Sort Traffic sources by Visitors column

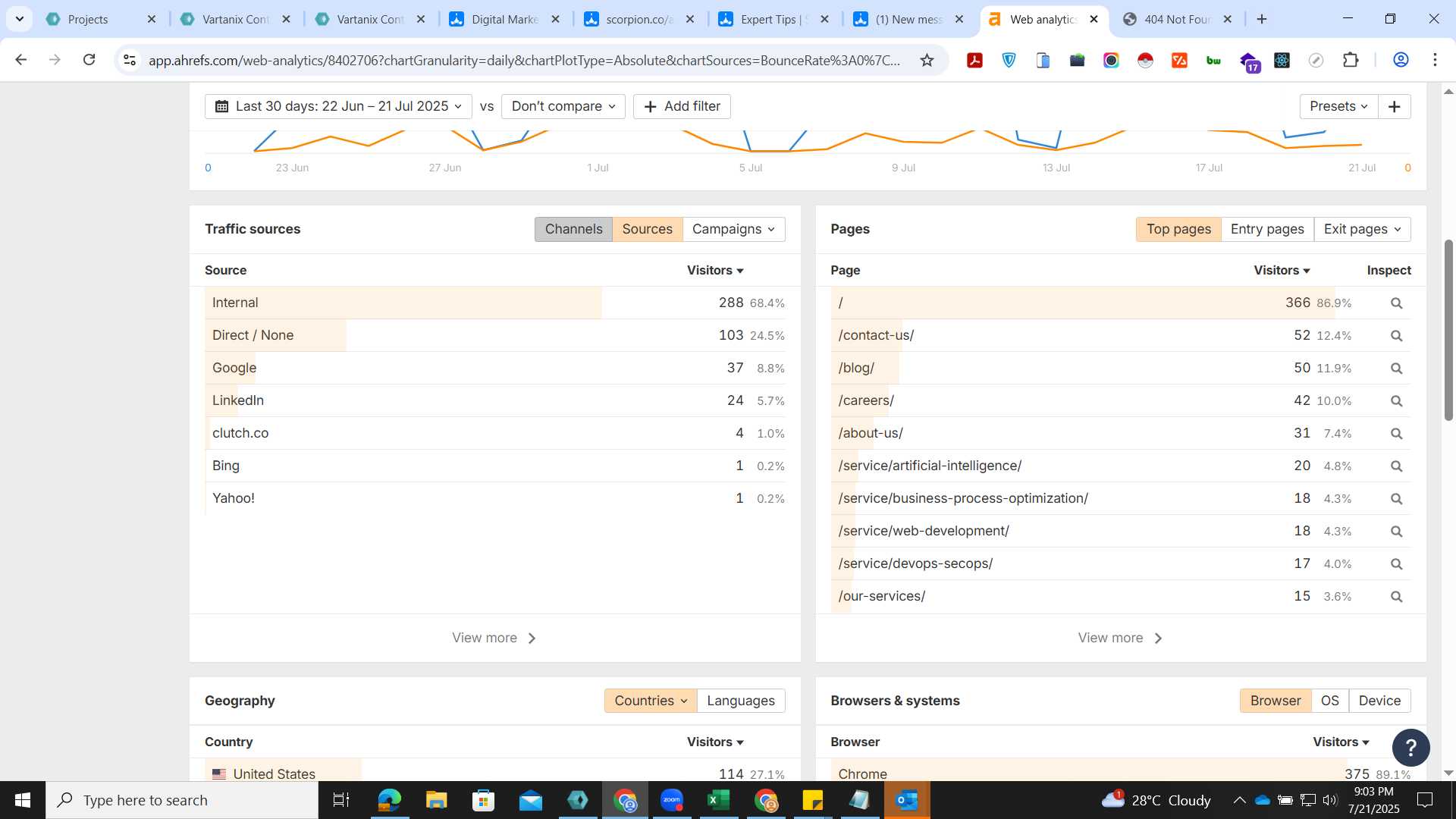click(x=715, y=271)
